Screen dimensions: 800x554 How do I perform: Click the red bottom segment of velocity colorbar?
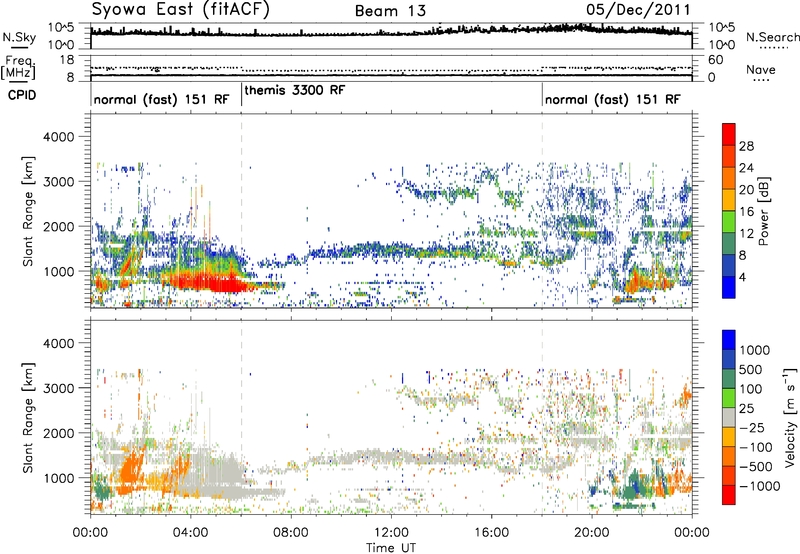click(x=729, y=495)
